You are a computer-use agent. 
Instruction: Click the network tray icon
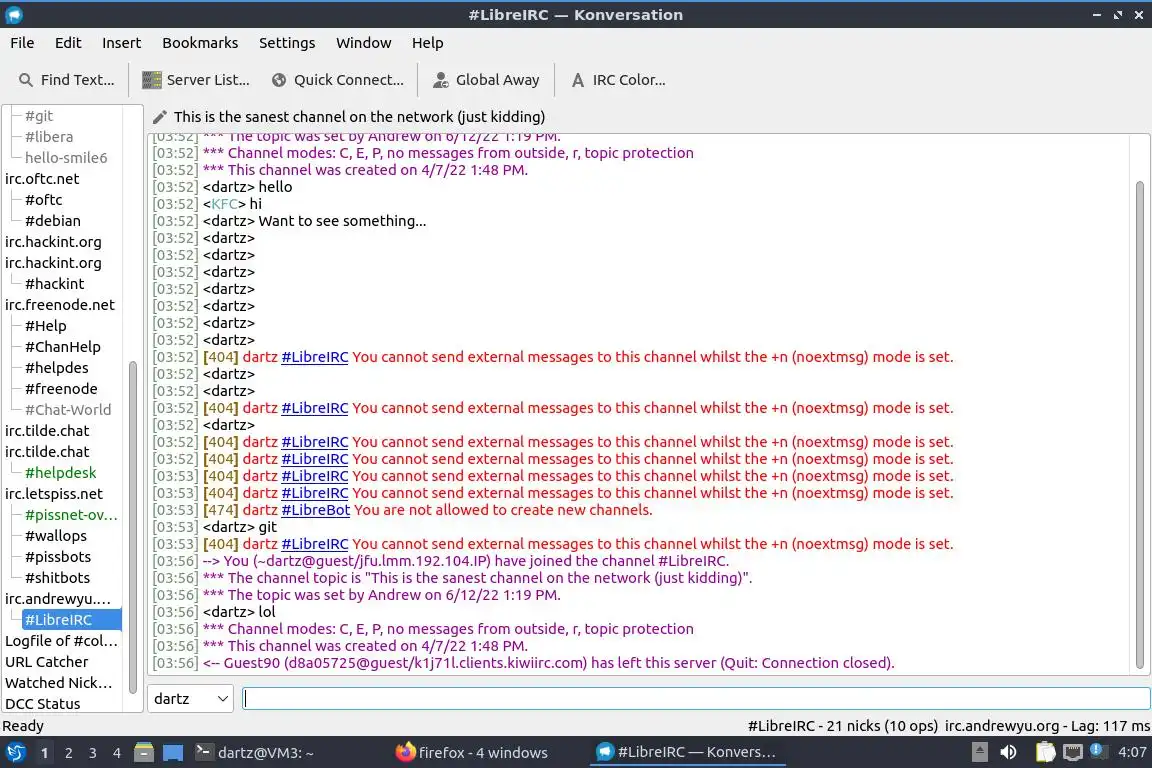[x=1073, y=752]
